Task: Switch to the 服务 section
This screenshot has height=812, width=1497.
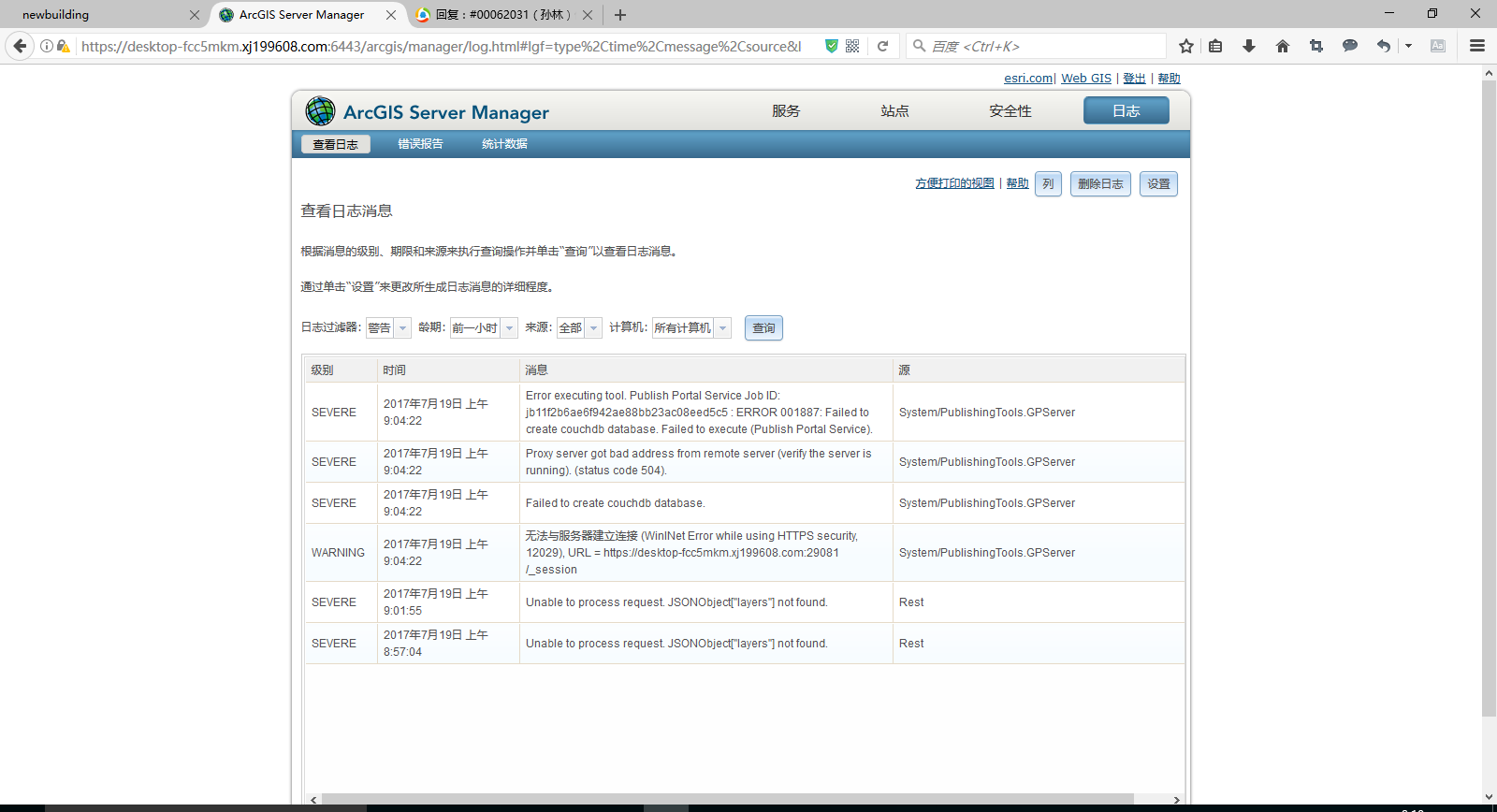Action: click(786, 111)
